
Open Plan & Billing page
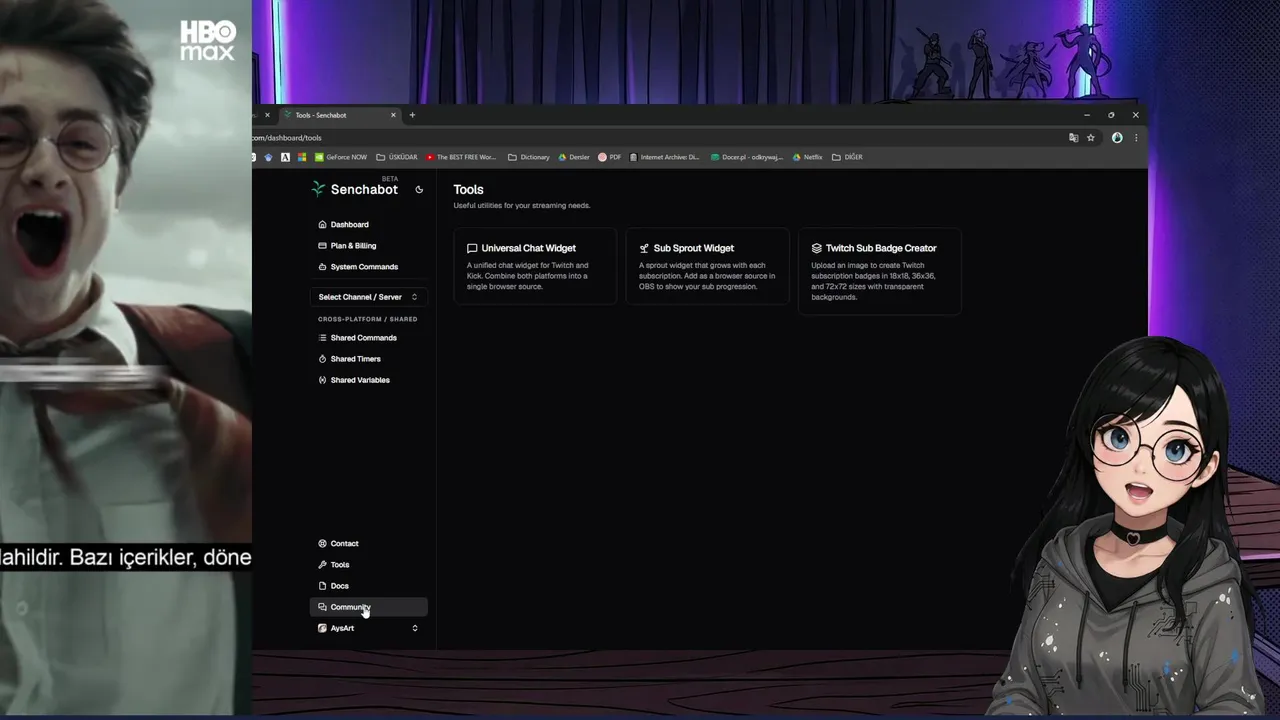point(368,245)
